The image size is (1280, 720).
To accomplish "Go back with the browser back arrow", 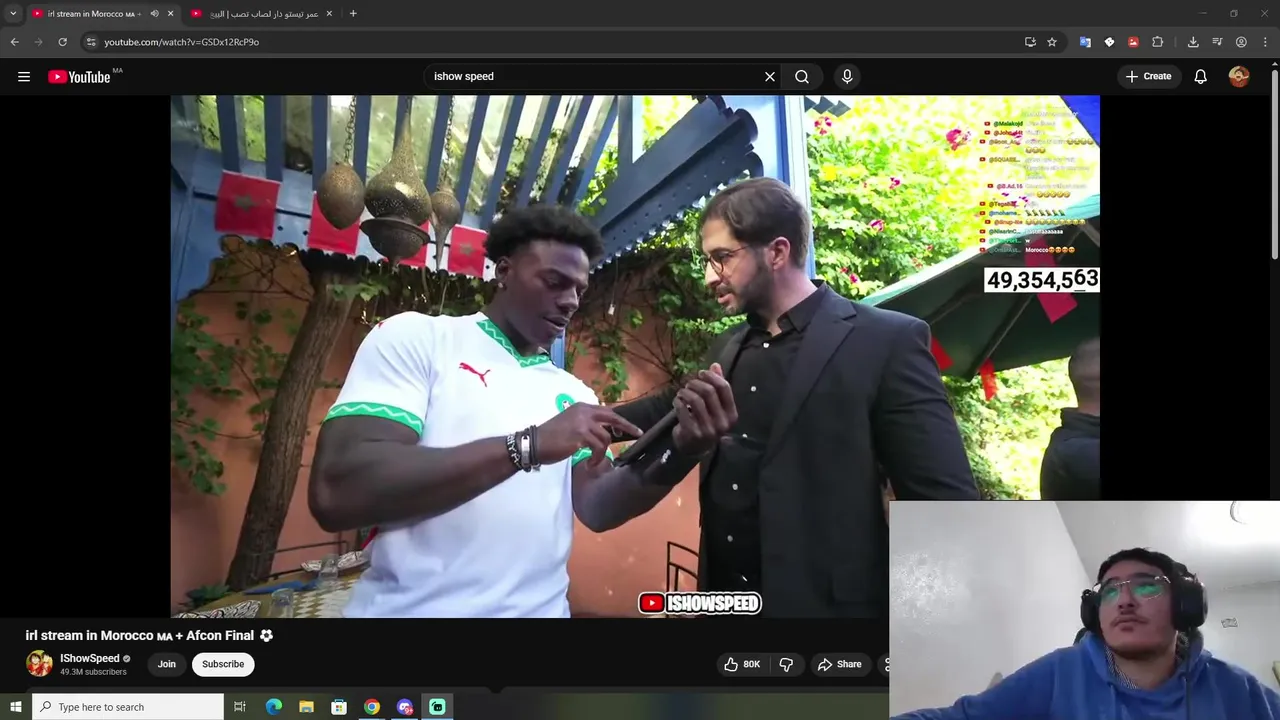I will point(14,42).
